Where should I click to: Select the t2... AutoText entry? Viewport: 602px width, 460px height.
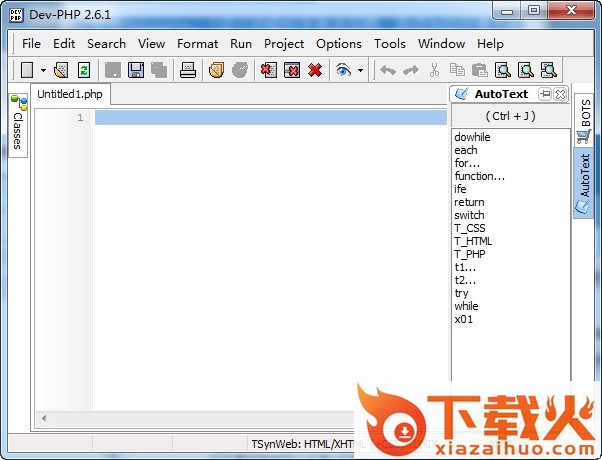[x=465, y=280]
